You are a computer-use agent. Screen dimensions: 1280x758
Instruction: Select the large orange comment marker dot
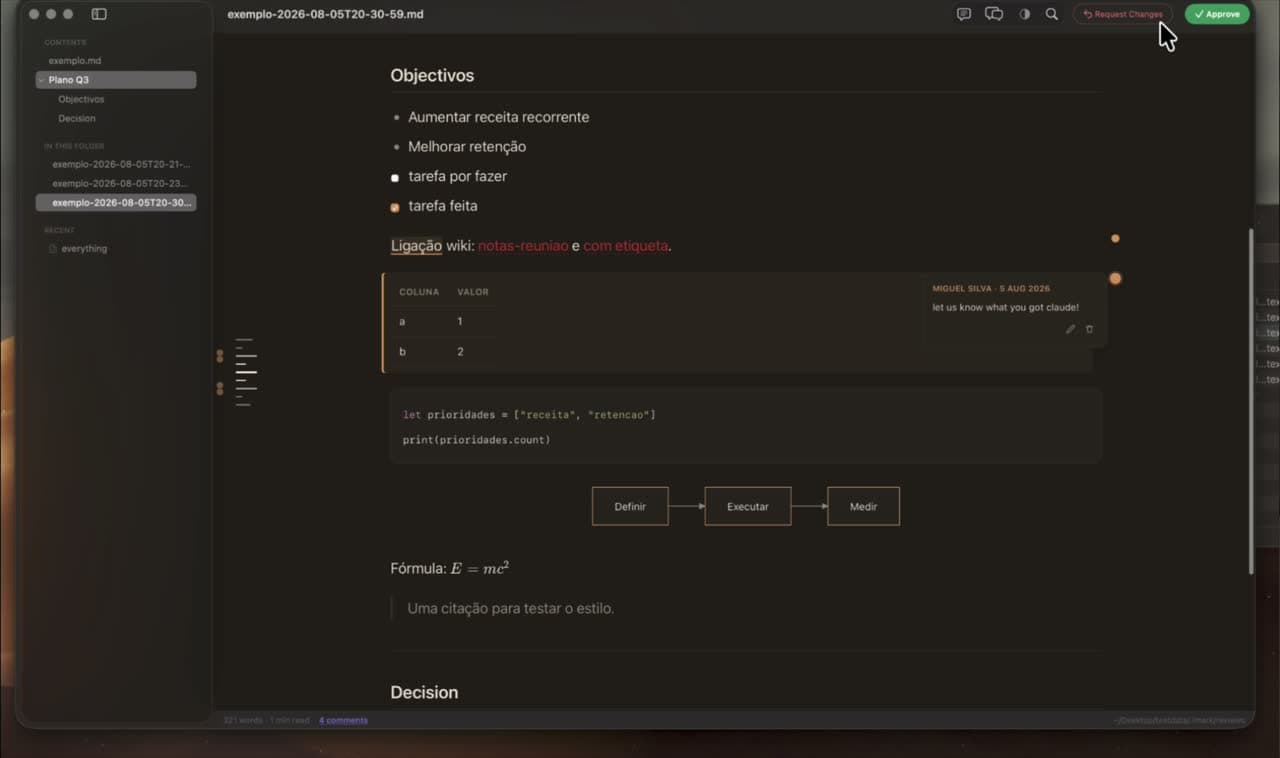pyautogui.click(x=1115, y=278)
